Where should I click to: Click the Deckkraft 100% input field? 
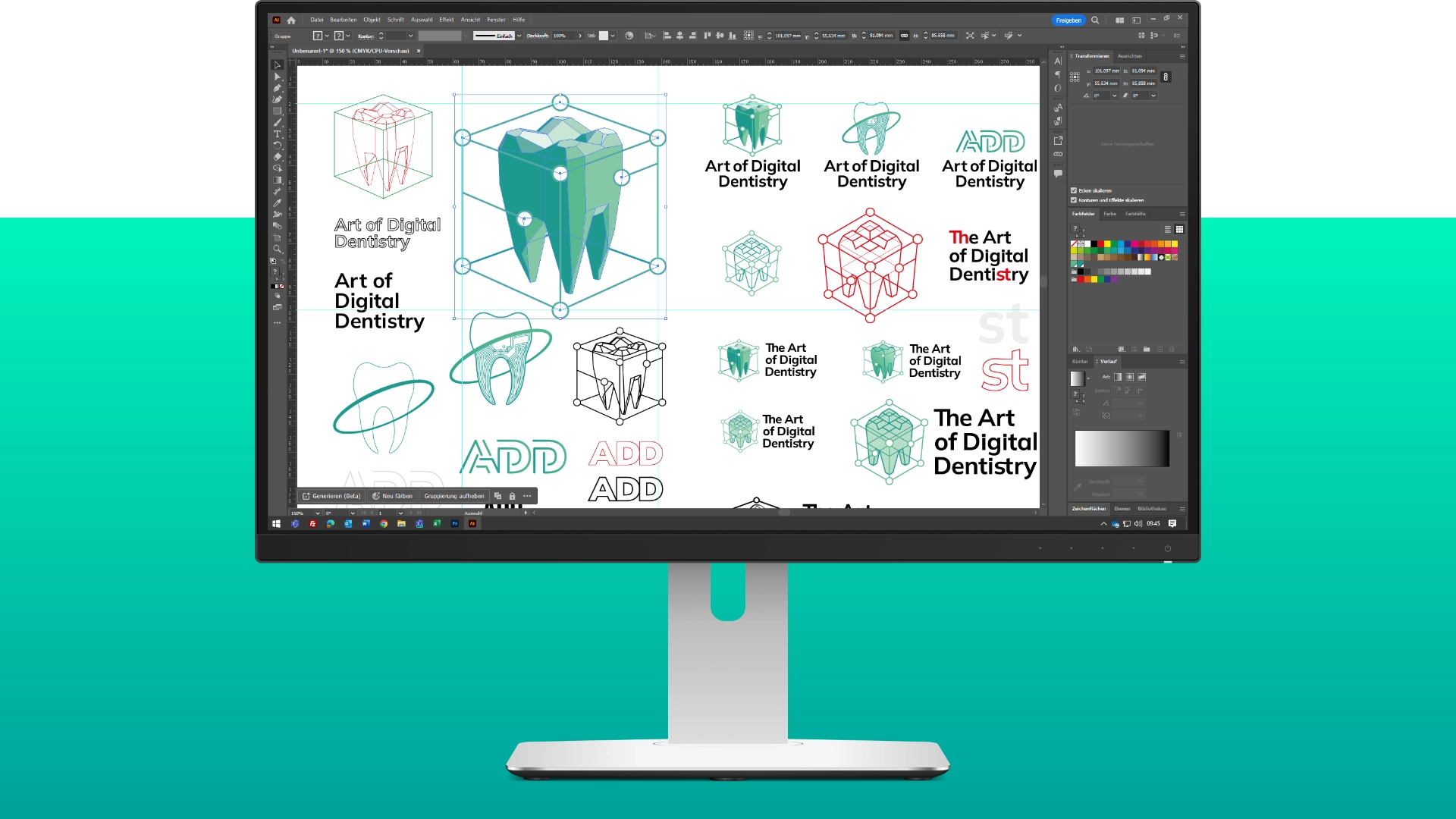[563, 36]
